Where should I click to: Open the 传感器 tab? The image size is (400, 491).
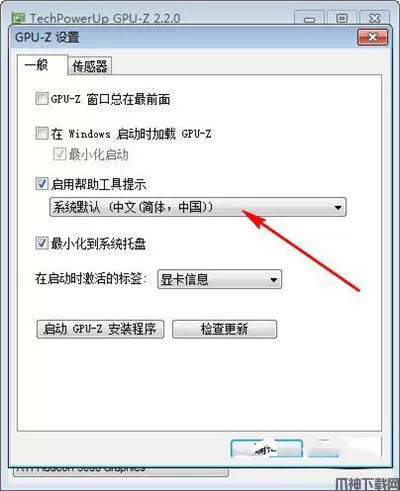[x=90, y=66]
